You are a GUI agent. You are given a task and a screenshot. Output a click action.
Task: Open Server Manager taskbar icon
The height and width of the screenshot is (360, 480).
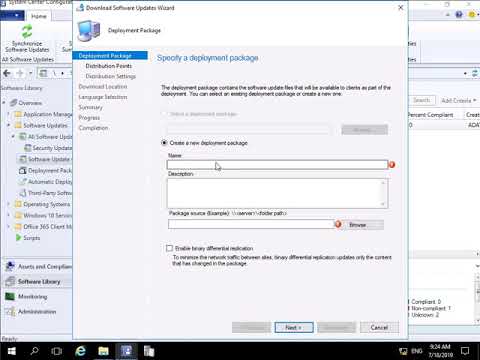(149, 351)
